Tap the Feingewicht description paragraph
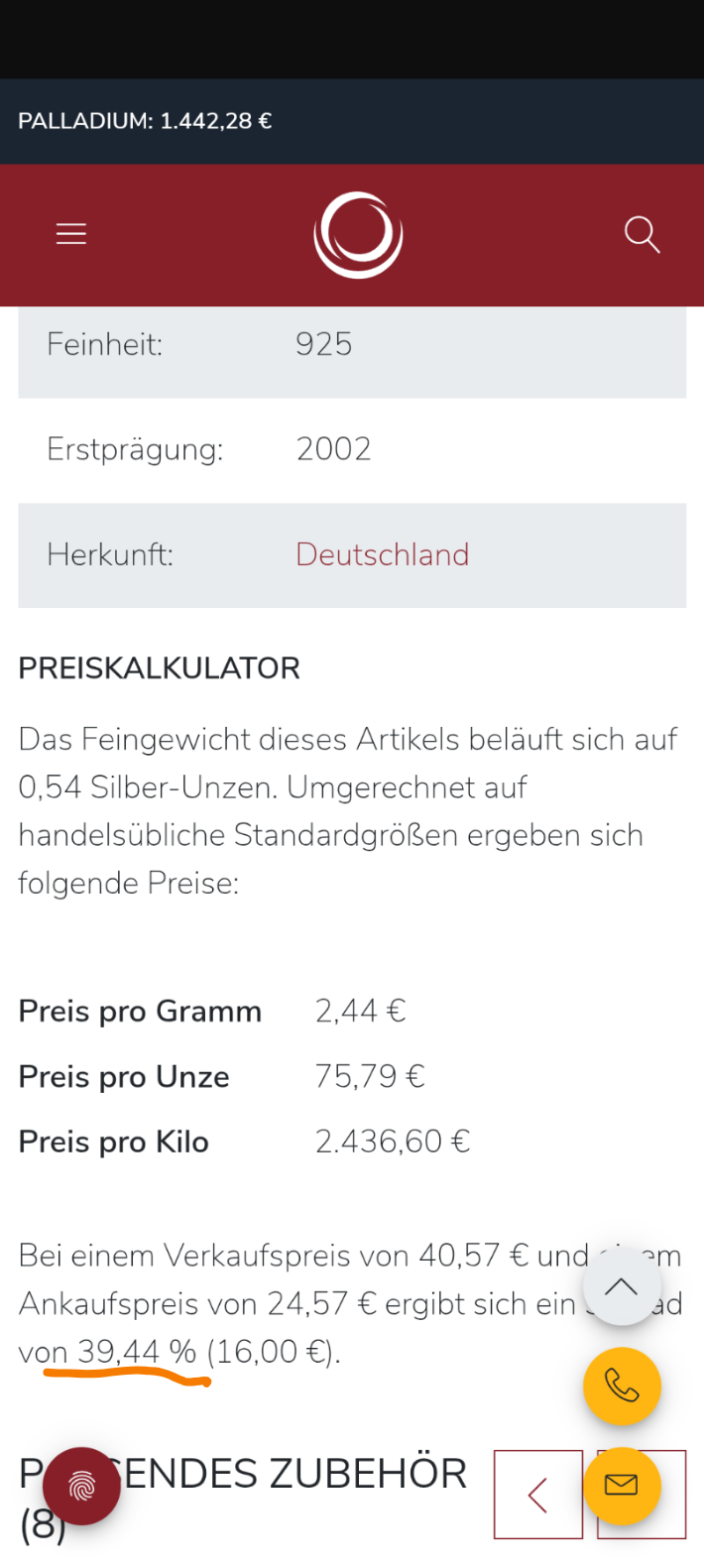704x1568 pixels. tap(347, 810)
